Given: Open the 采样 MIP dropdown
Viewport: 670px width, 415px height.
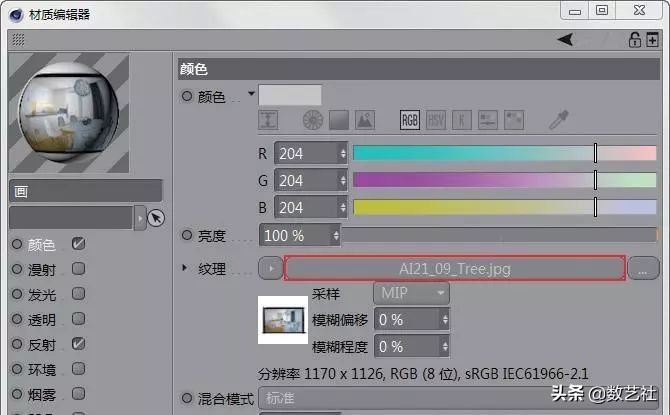Looking at the screenshot, I should coord(411,293).
